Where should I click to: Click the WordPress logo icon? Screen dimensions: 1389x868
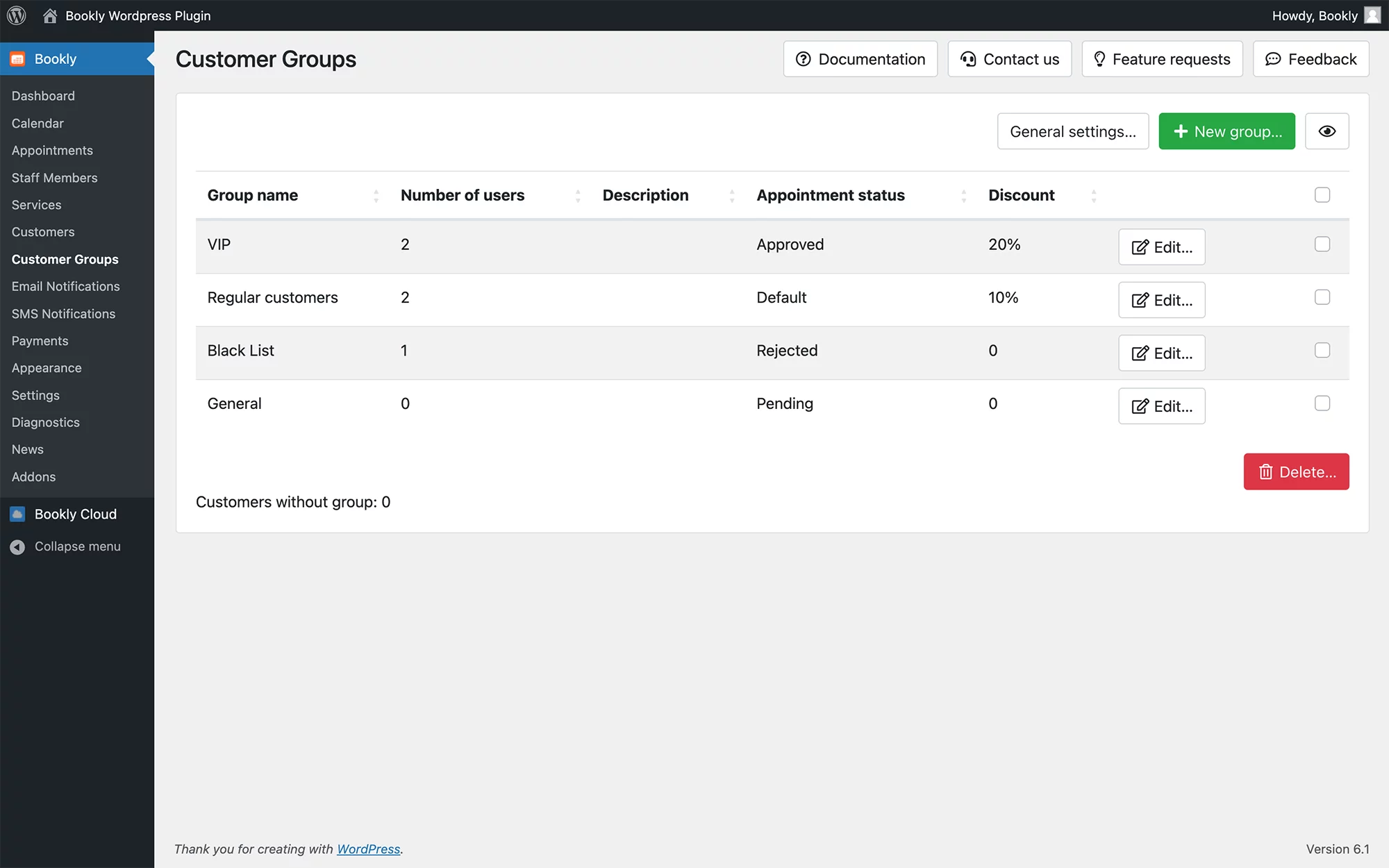[16, 15]
